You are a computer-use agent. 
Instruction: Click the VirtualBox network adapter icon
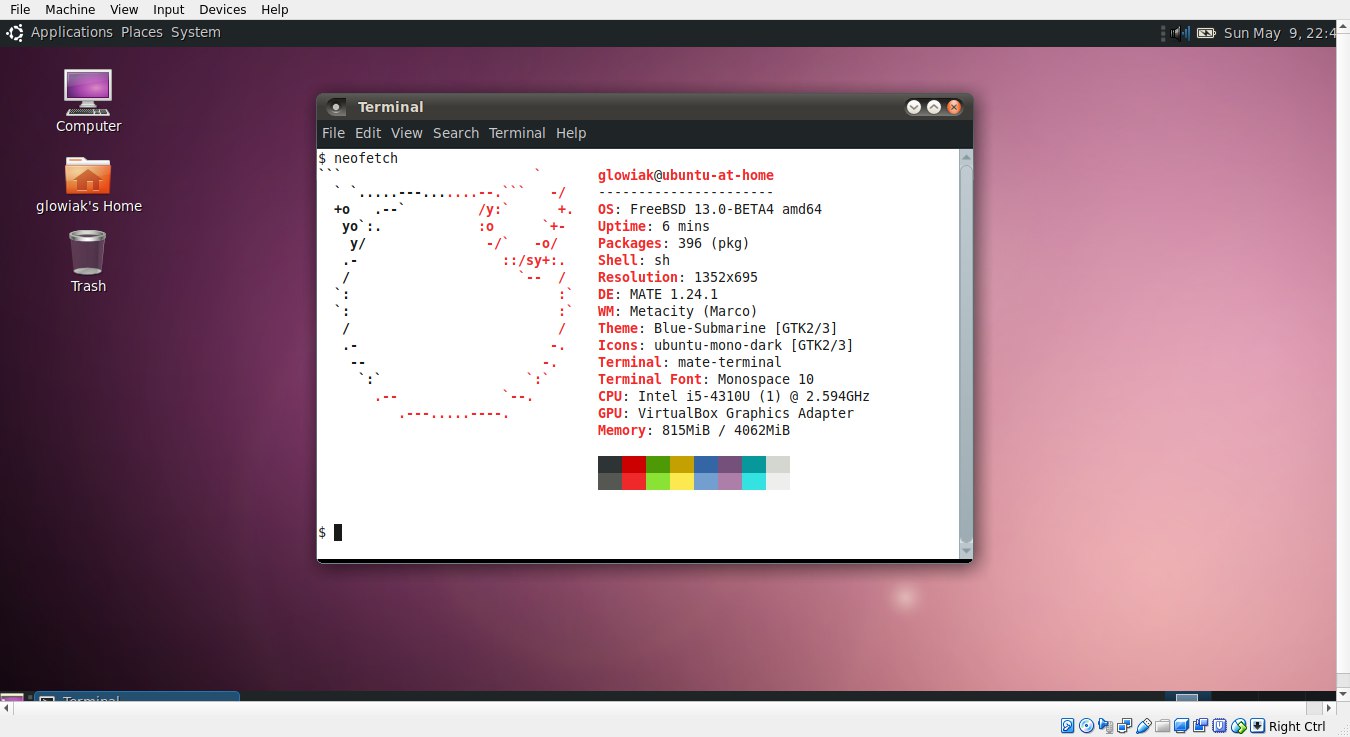[1124, 726]
